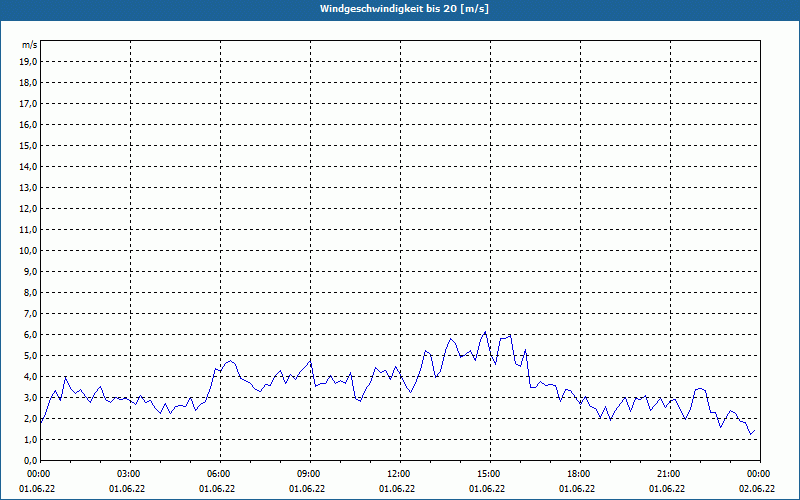Image resolution: width=800 pixels, height=500 pixels.
Task: Click the '21:00' time axis label
Action: point(669,474)
